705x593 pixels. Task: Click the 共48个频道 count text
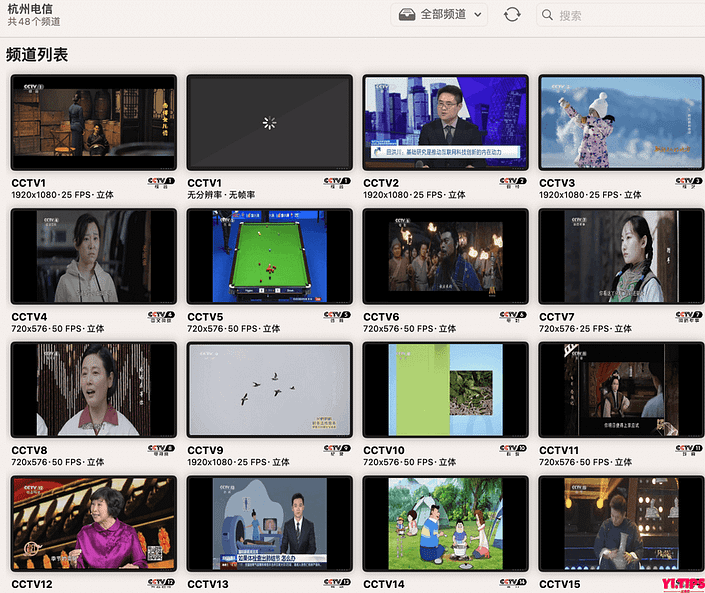click(34, 22)
